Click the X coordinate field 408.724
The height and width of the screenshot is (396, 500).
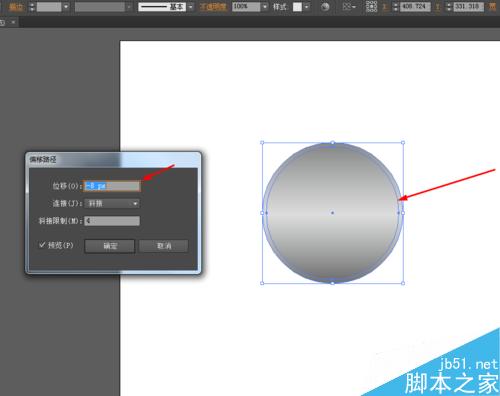[x=415, y=7]
